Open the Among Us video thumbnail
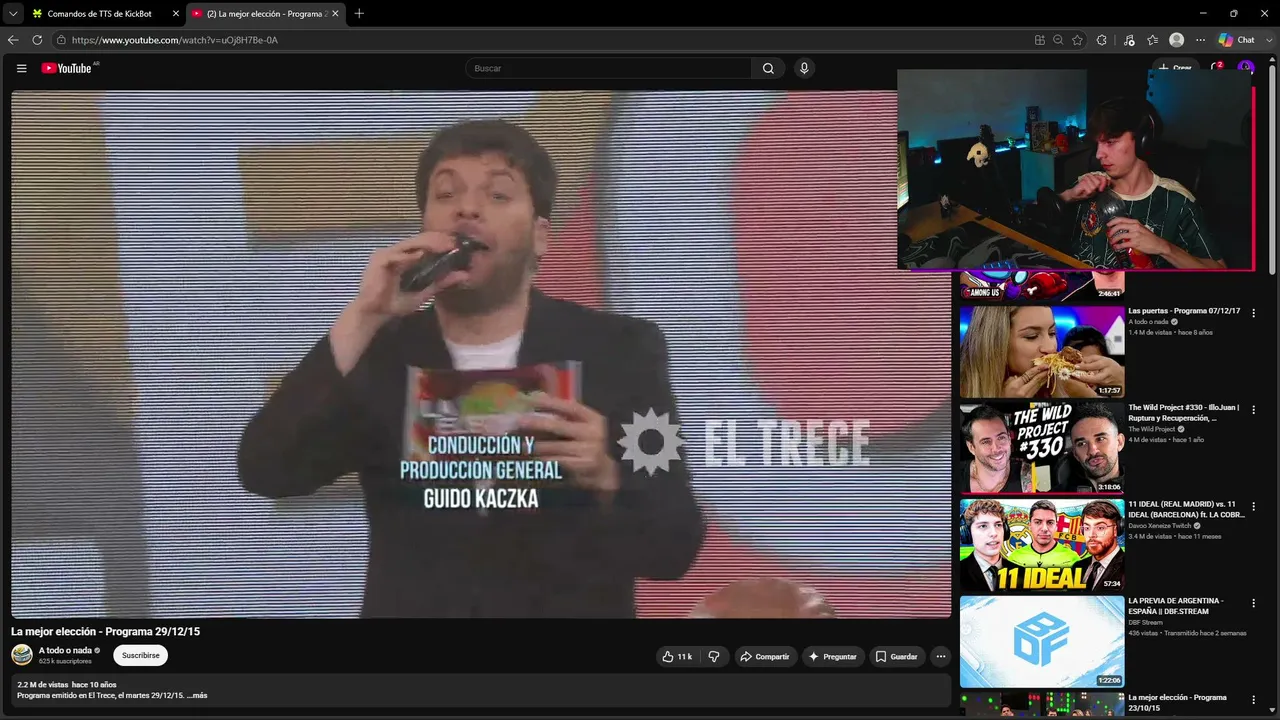This screenshot has width=1280, height=720. (1042, 286)
